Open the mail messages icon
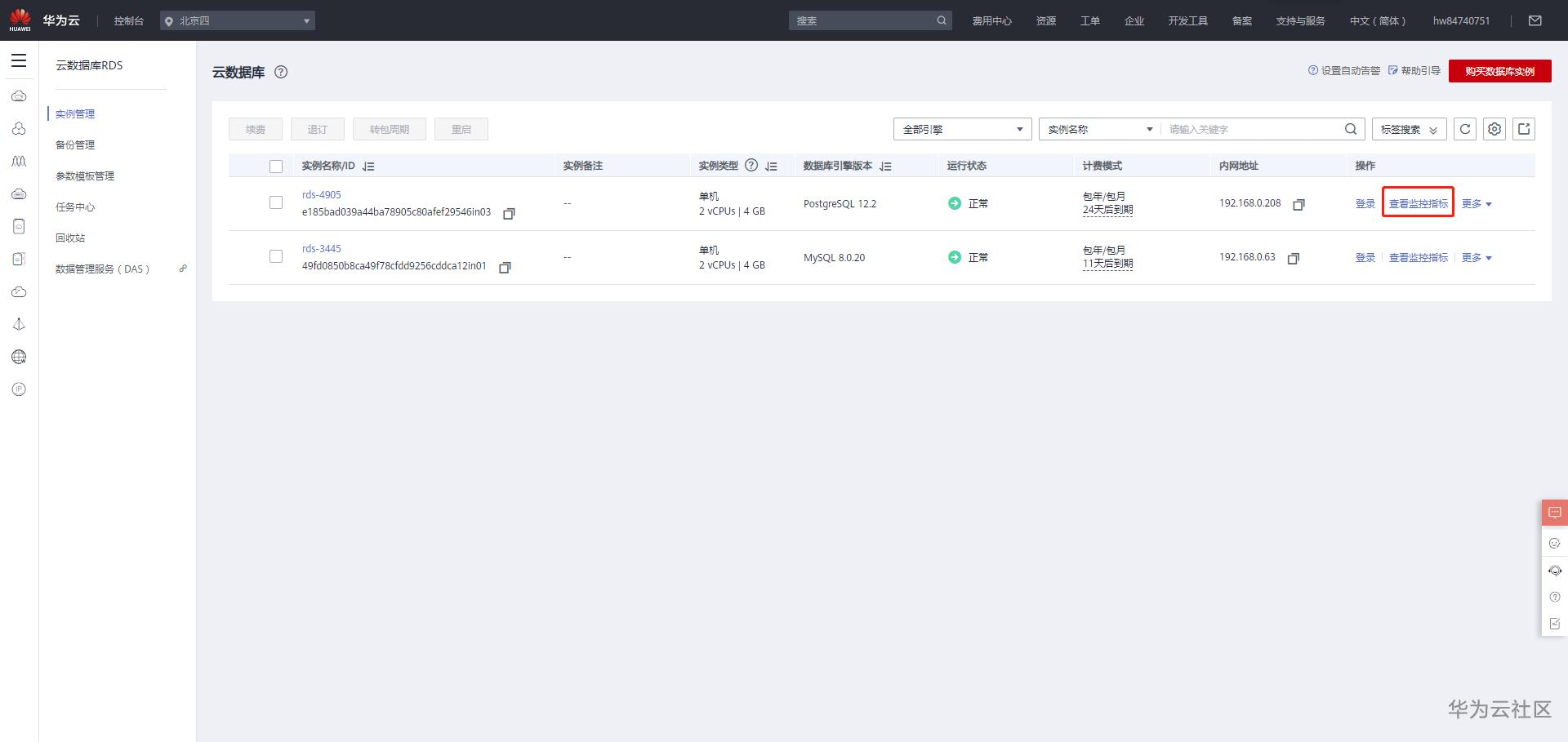 point(1535,20)
